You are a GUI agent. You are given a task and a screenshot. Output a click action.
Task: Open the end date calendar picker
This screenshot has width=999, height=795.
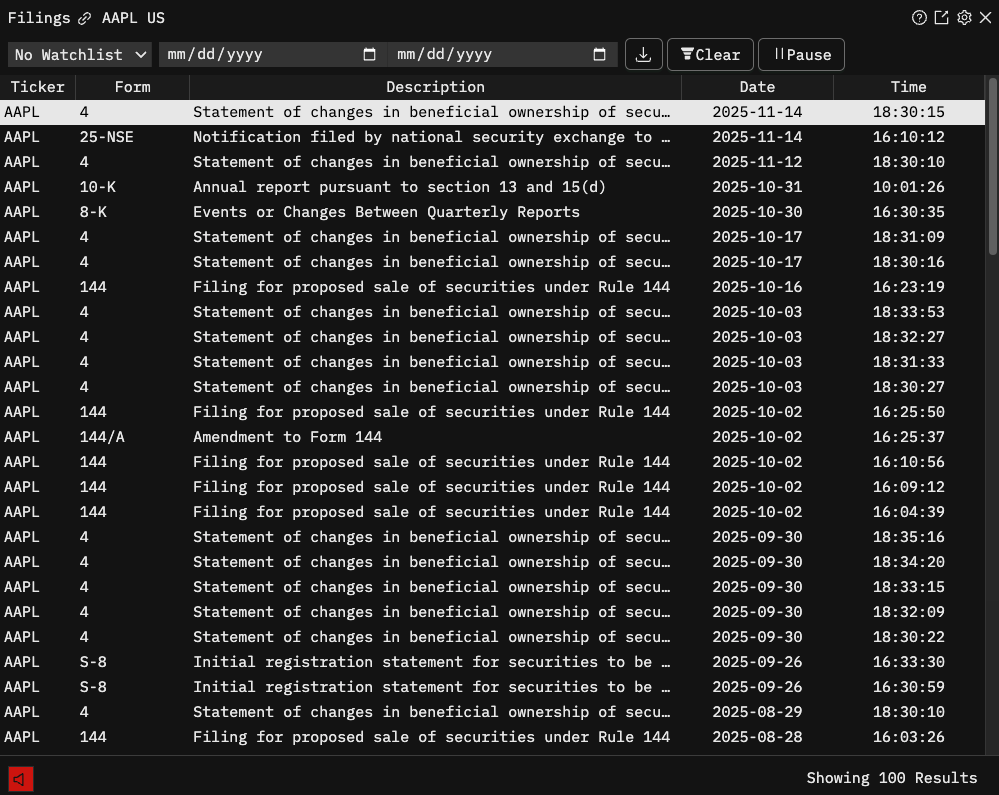click(600, 54)
